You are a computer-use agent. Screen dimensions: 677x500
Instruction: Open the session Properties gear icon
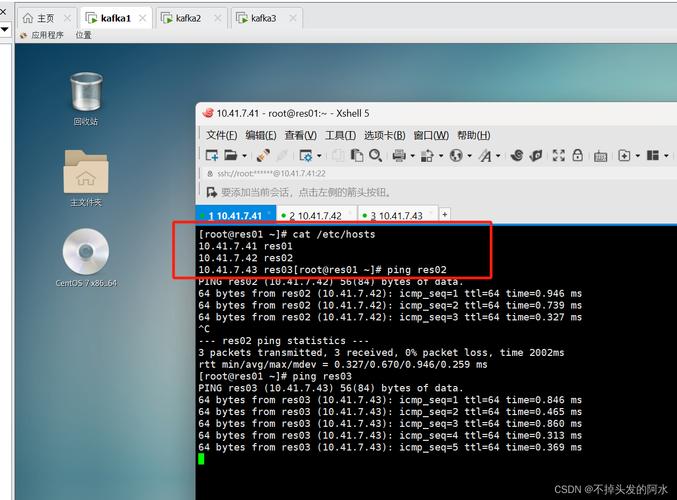305,155
